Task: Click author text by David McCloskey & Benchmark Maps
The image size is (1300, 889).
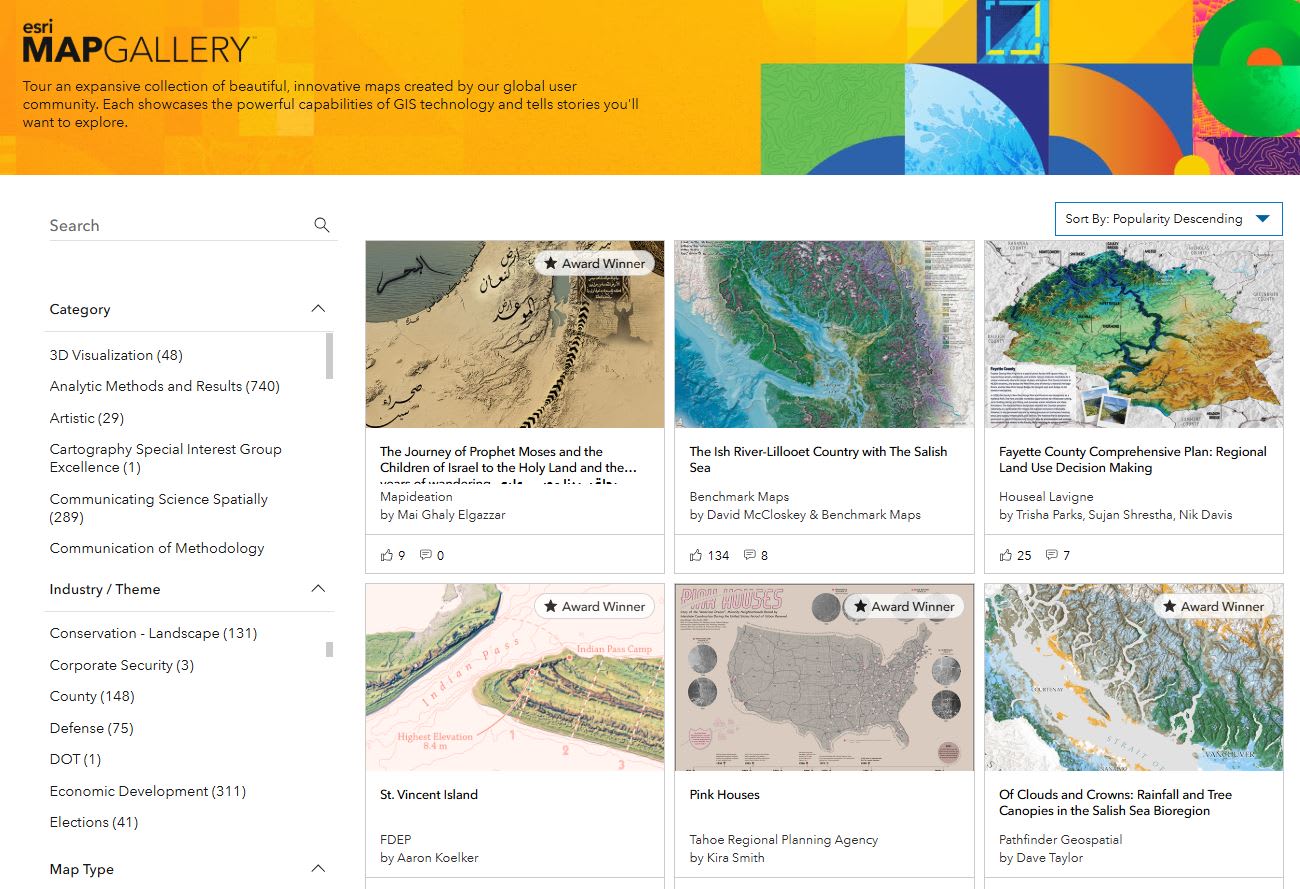Action: tap(805, 515)
